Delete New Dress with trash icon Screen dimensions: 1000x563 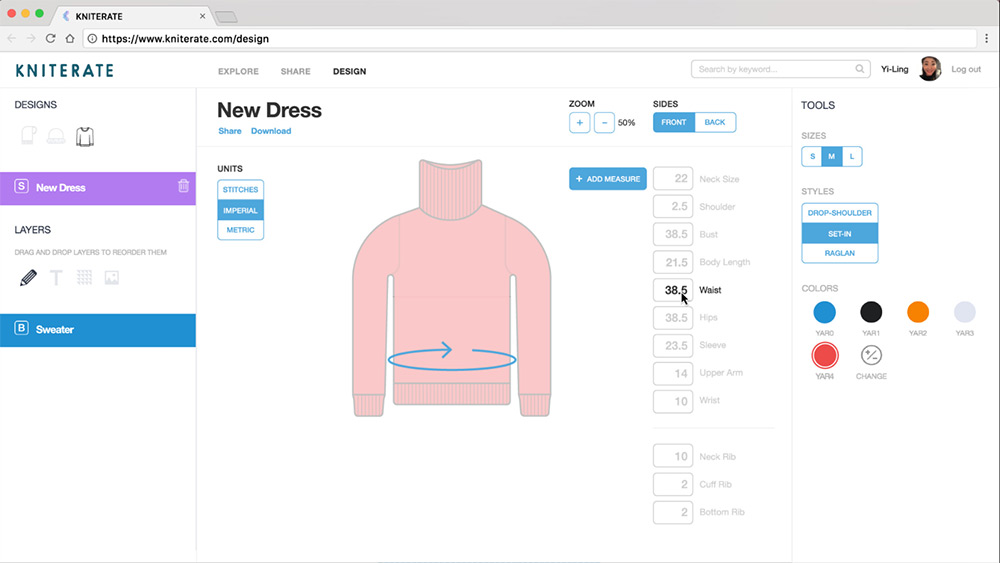pyautogui.click(x=184, y=186)
